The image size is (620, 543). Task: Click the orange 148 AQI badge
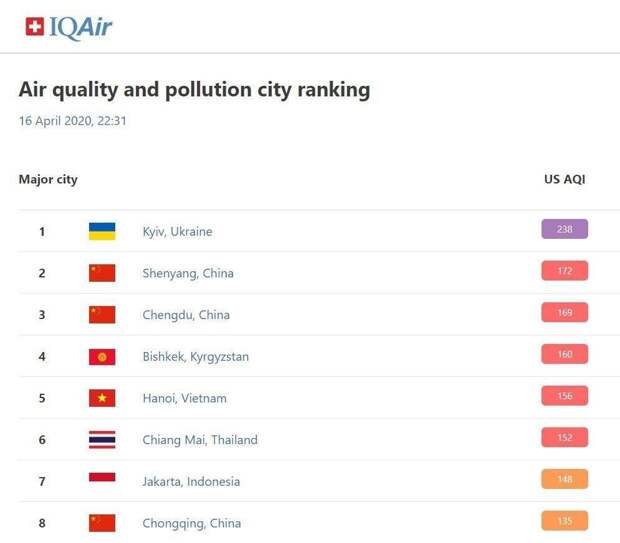click(565, 479)
